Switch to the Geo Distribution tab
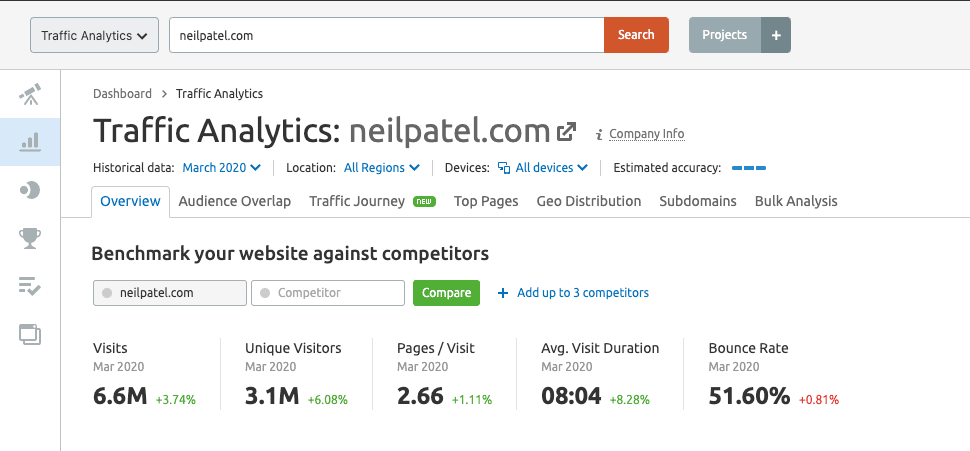The width and height of the screenshot is (970, 451). (588, 201)
